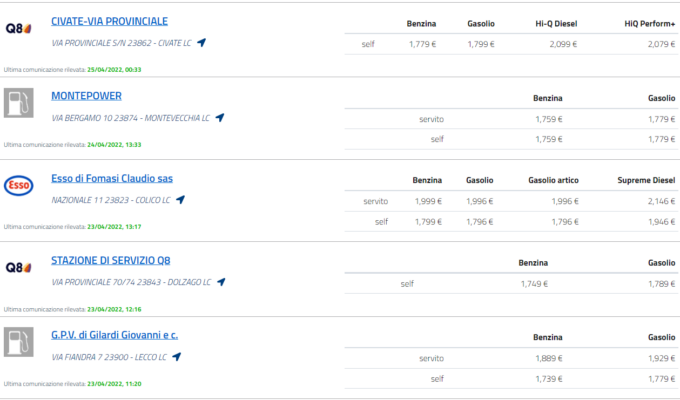Image resolution: width=680 pixels, height=400 pixels.
Task: Open navigation arrow for Civate address
Action: [x=201, y=43]
